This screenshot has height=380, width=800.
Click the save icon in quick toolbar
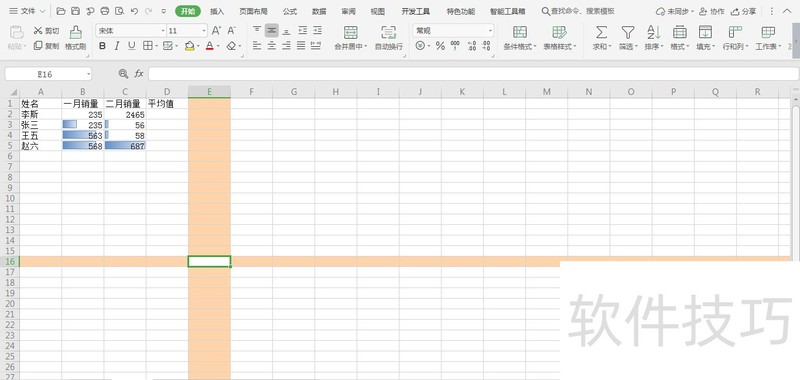pos(76,11)
